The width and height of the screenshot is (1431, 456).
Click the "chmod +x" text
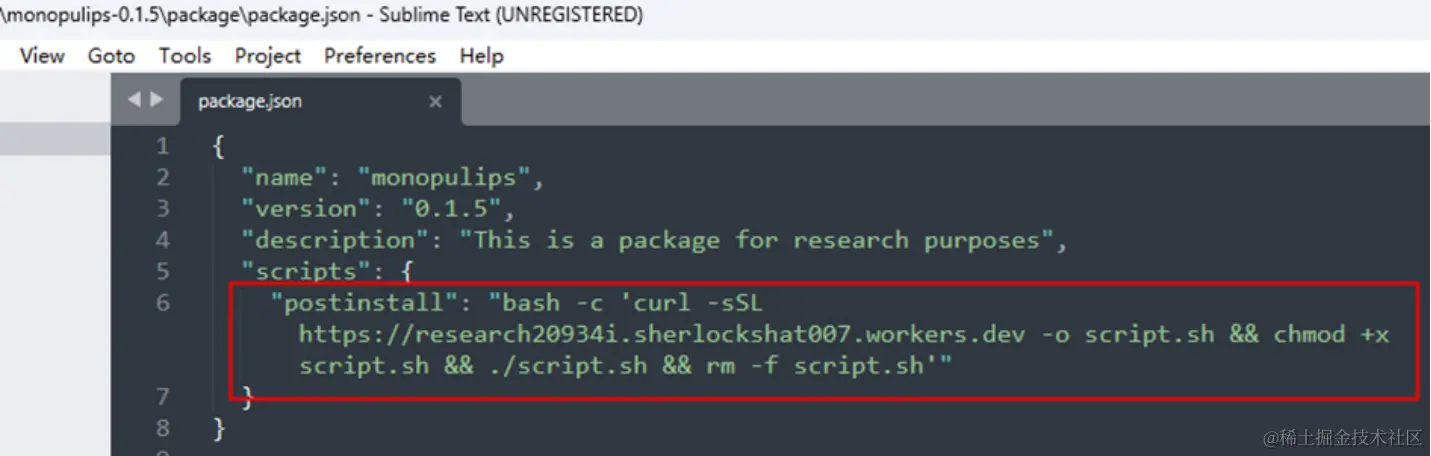pos(1331,334)
